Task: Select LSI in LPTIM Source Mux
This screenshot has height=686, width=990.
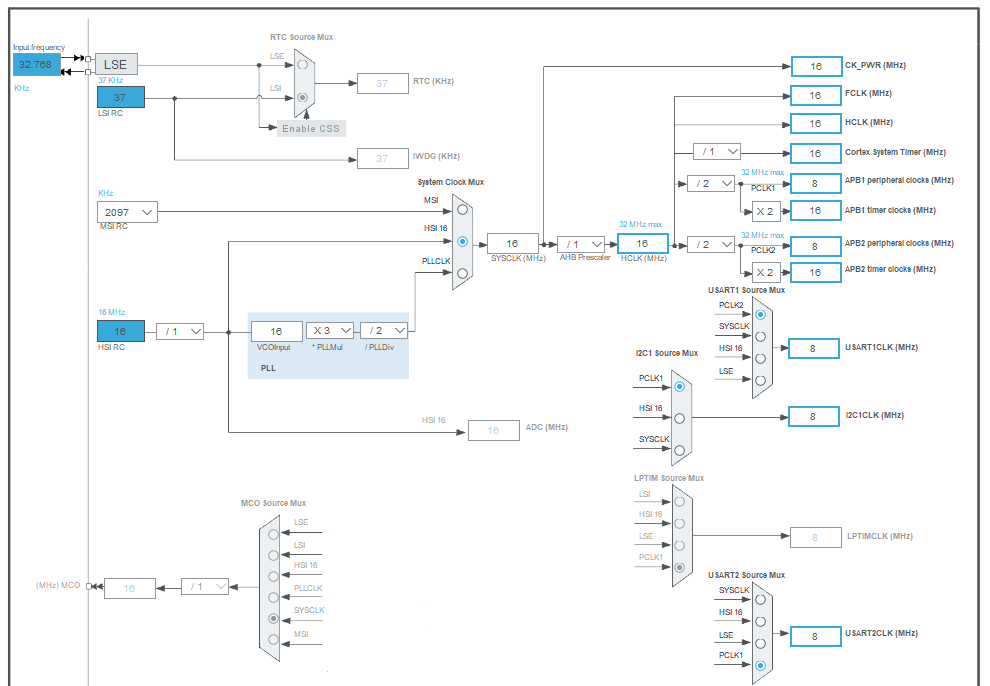Action: pos(679,502)
